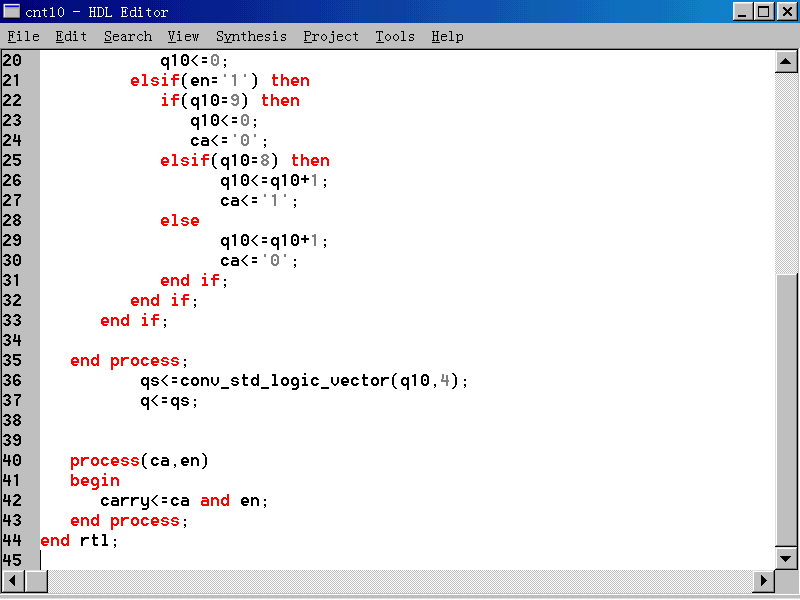Open the Synthesis menu
This screenshot has height=600, width=800.
point(251,37)
